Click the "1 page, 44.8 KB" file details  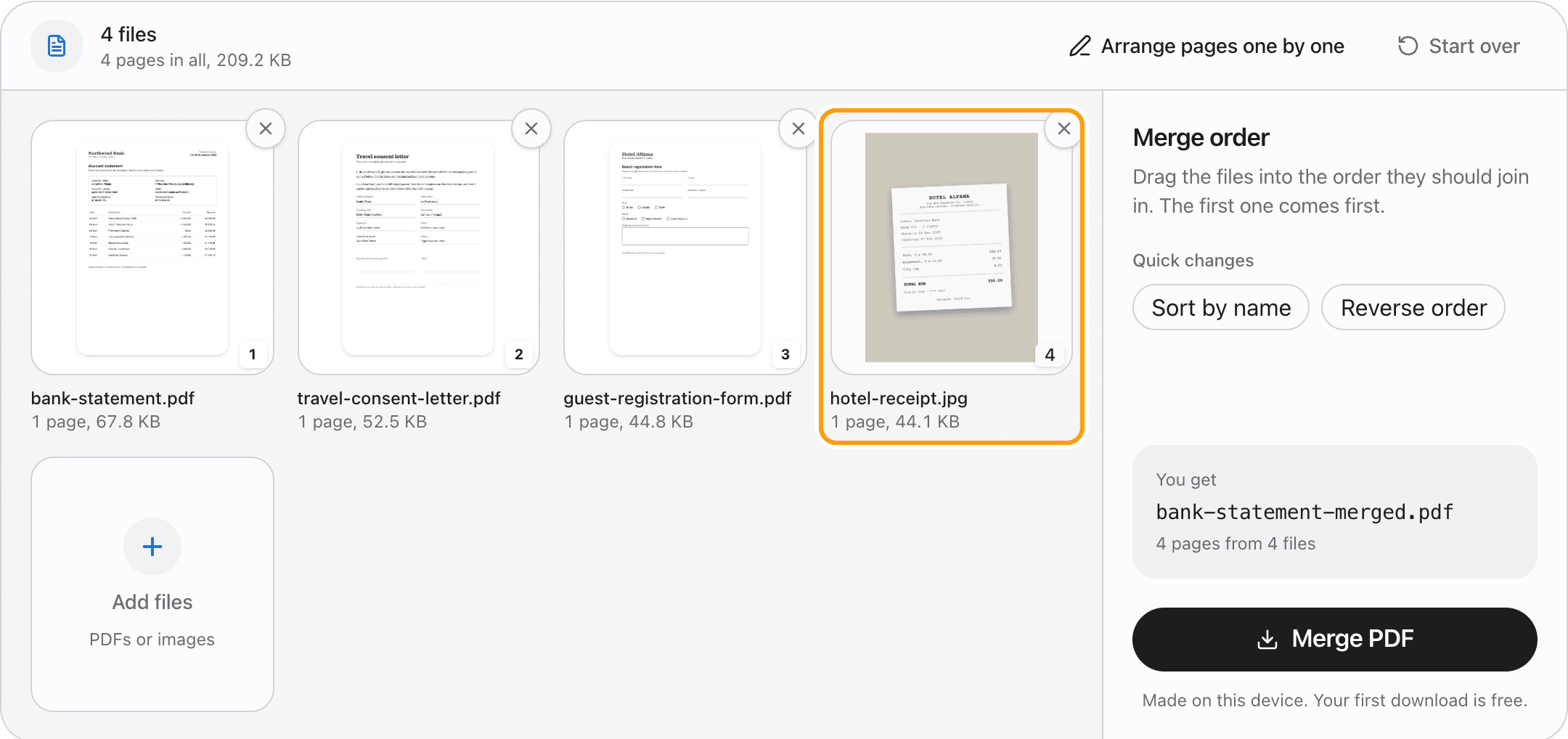click(629, 422)
